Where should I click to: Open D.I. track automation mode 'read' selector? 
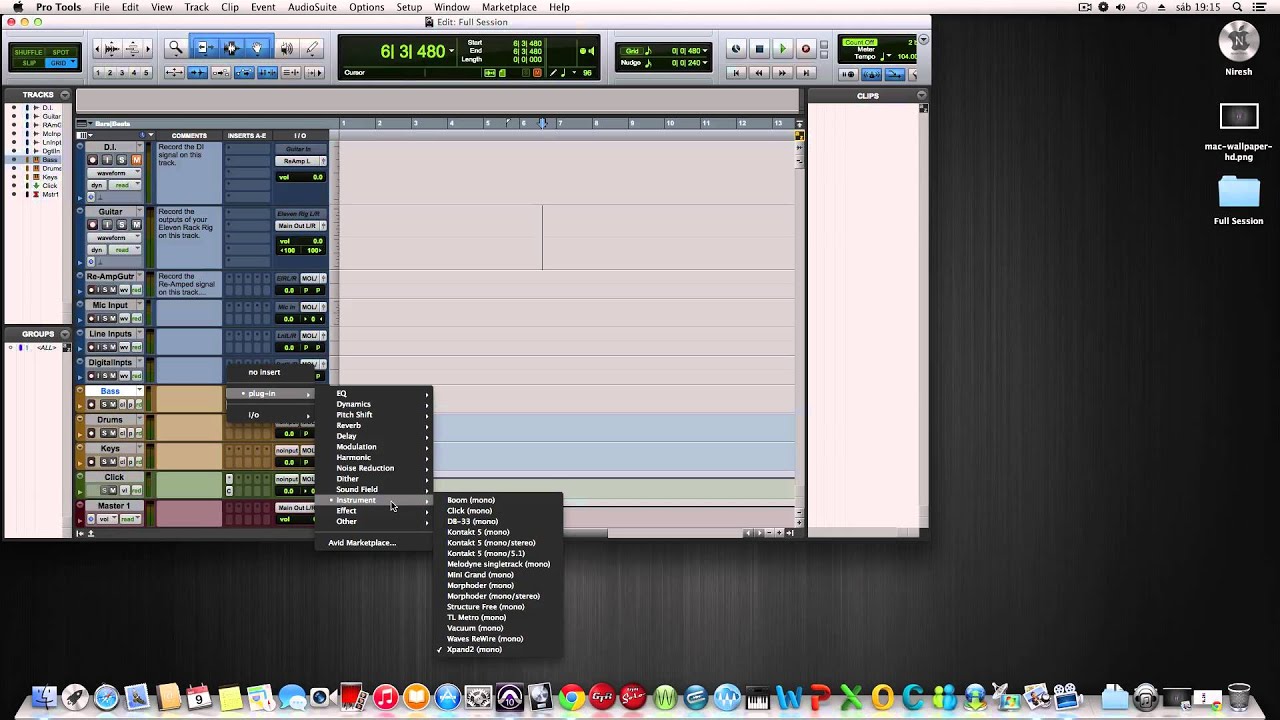click(x=126, y=185)
